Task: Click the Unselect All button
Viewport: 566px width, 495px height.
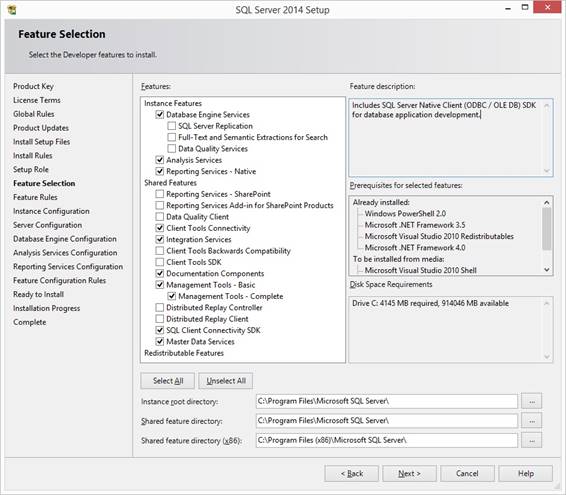Action: (226, 381)
